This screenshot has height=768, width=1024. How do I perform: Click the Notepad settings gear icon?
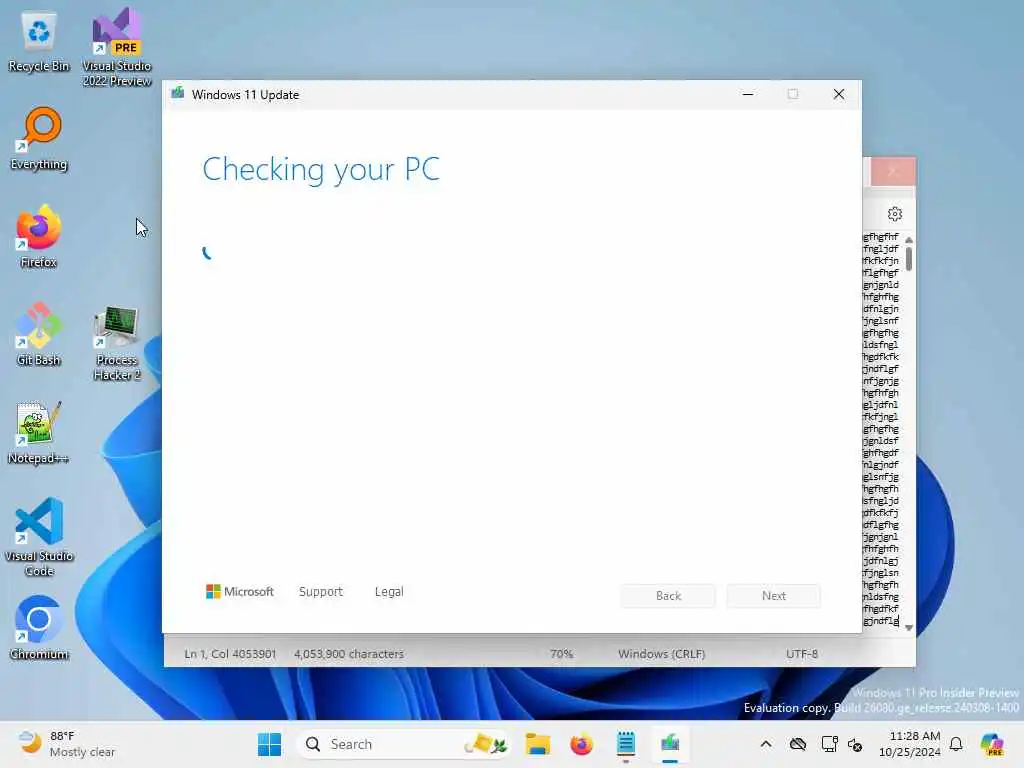[x=895, y=214]
